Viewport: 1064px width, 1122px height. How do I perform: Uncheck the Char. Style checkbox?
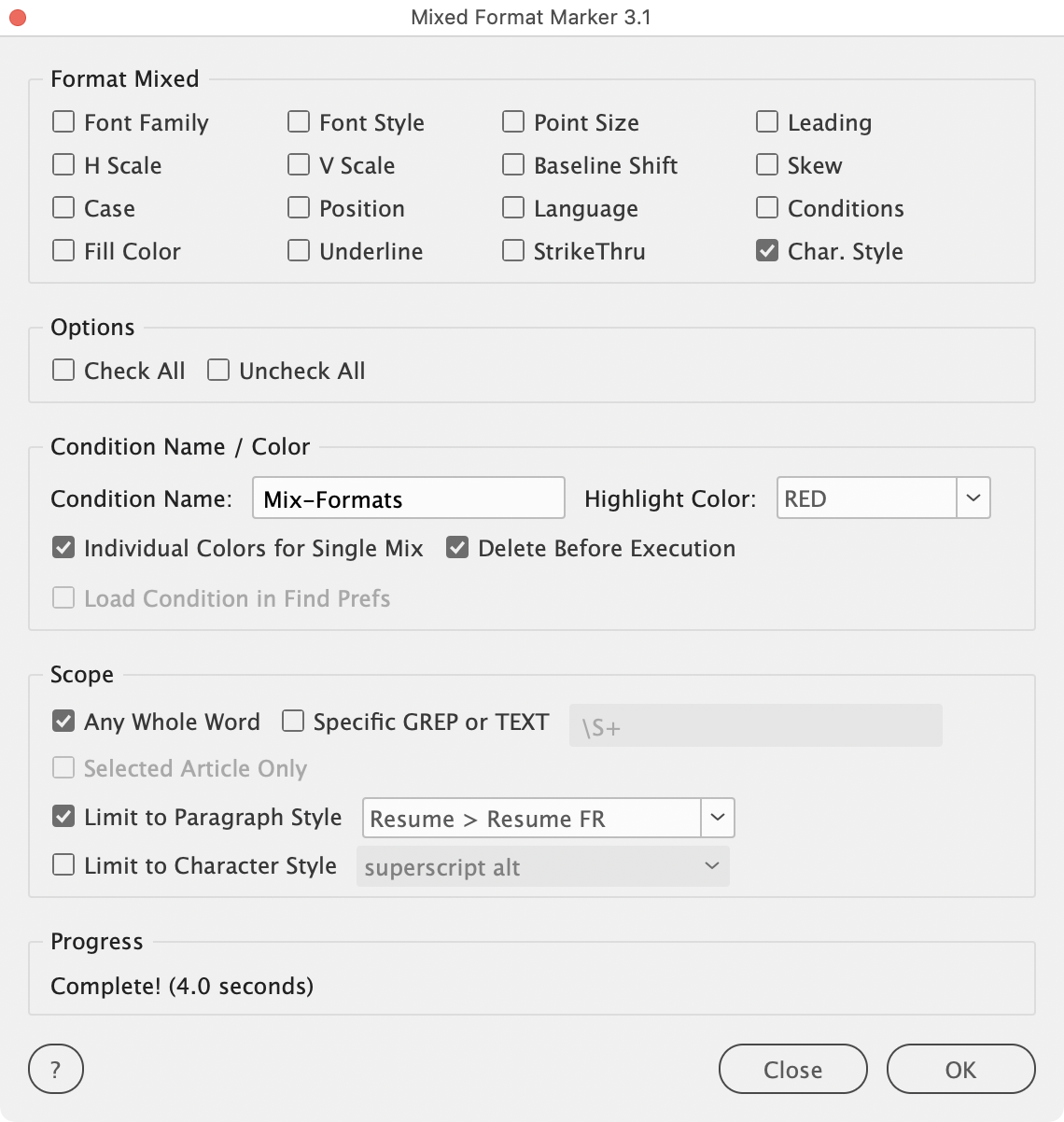(x=767, y=251)
